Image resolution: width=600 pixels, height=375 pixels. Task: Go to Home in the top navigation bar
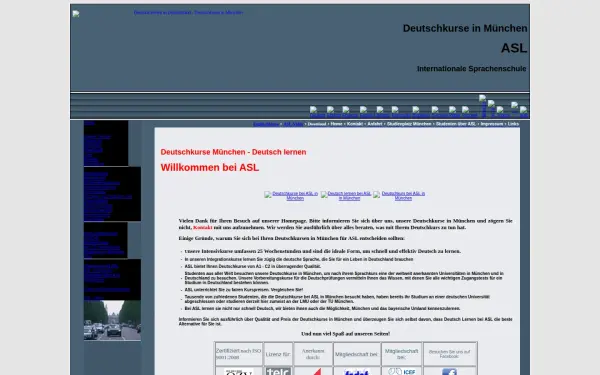click(336, 124)
